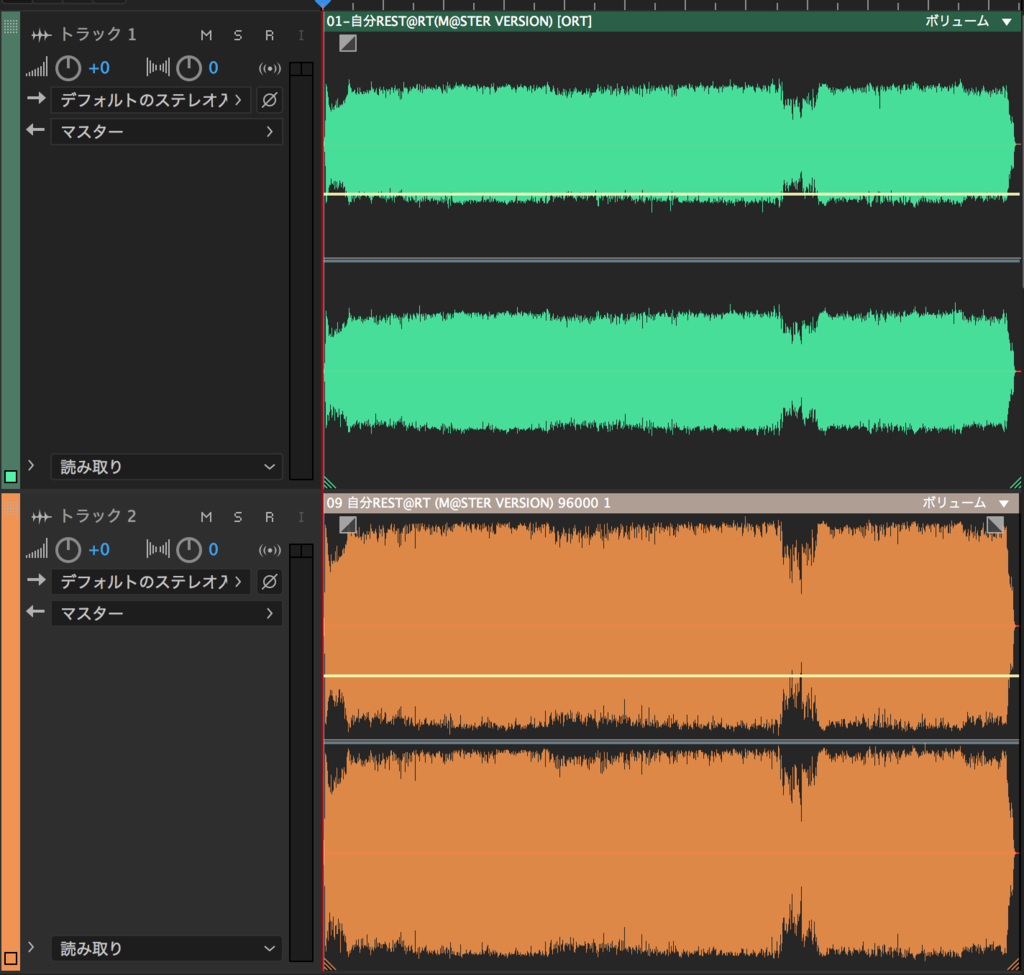
Task: Solo Track 2 with the S button
Action: [238, 517]
